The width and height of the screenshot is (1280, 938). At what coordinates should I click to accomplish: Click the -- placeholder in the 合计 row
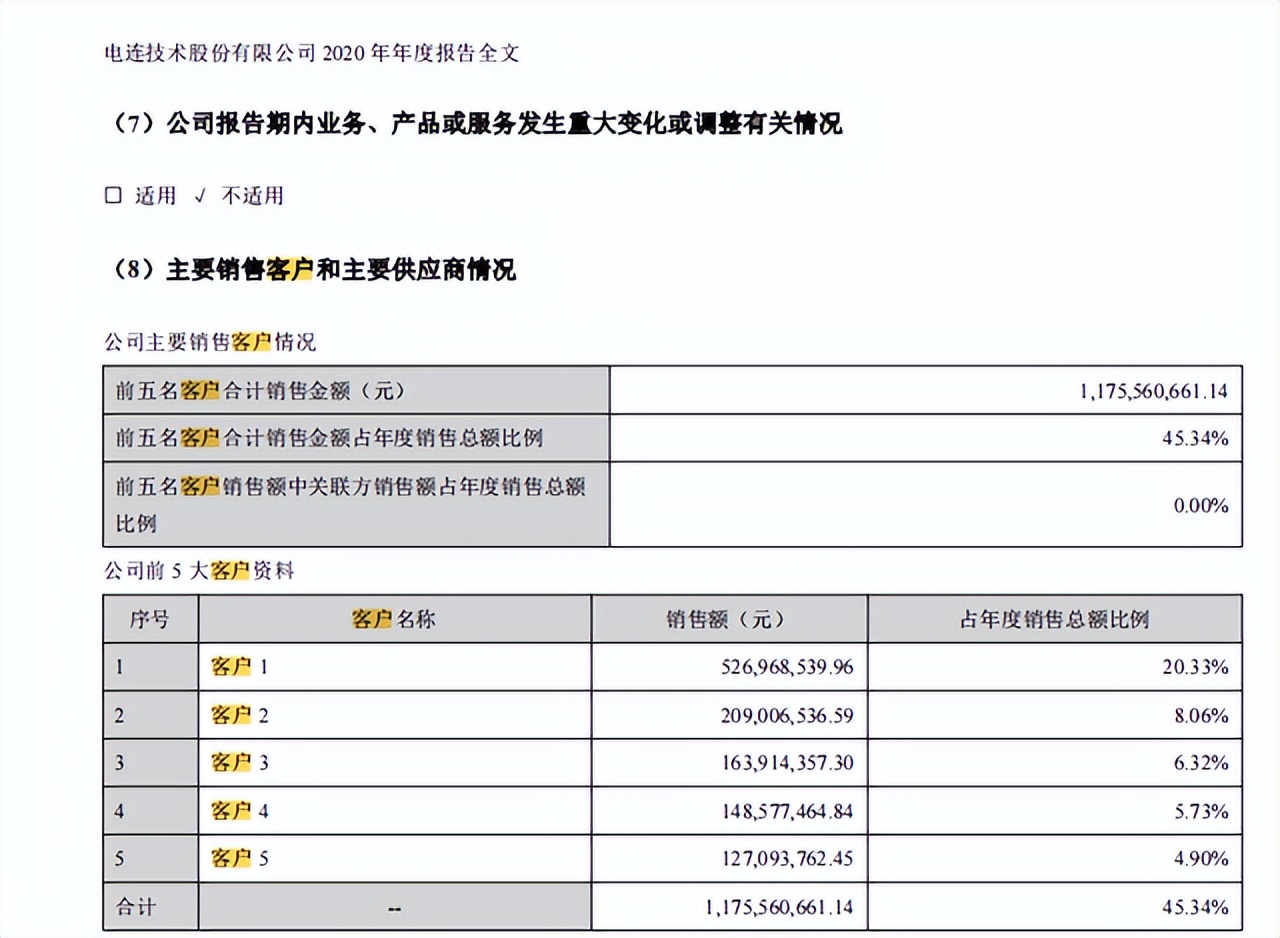394,908
